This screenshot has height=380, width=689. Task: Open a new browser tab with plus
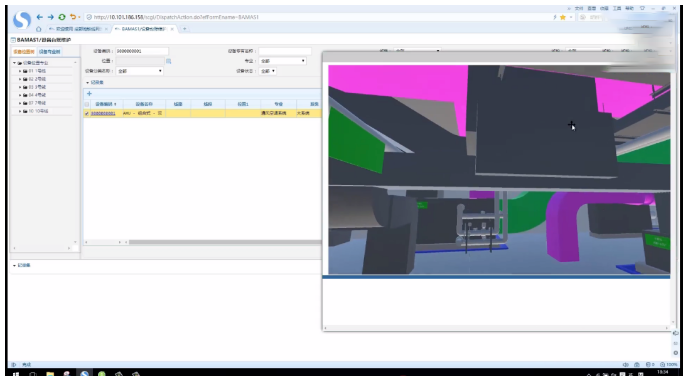185,29
